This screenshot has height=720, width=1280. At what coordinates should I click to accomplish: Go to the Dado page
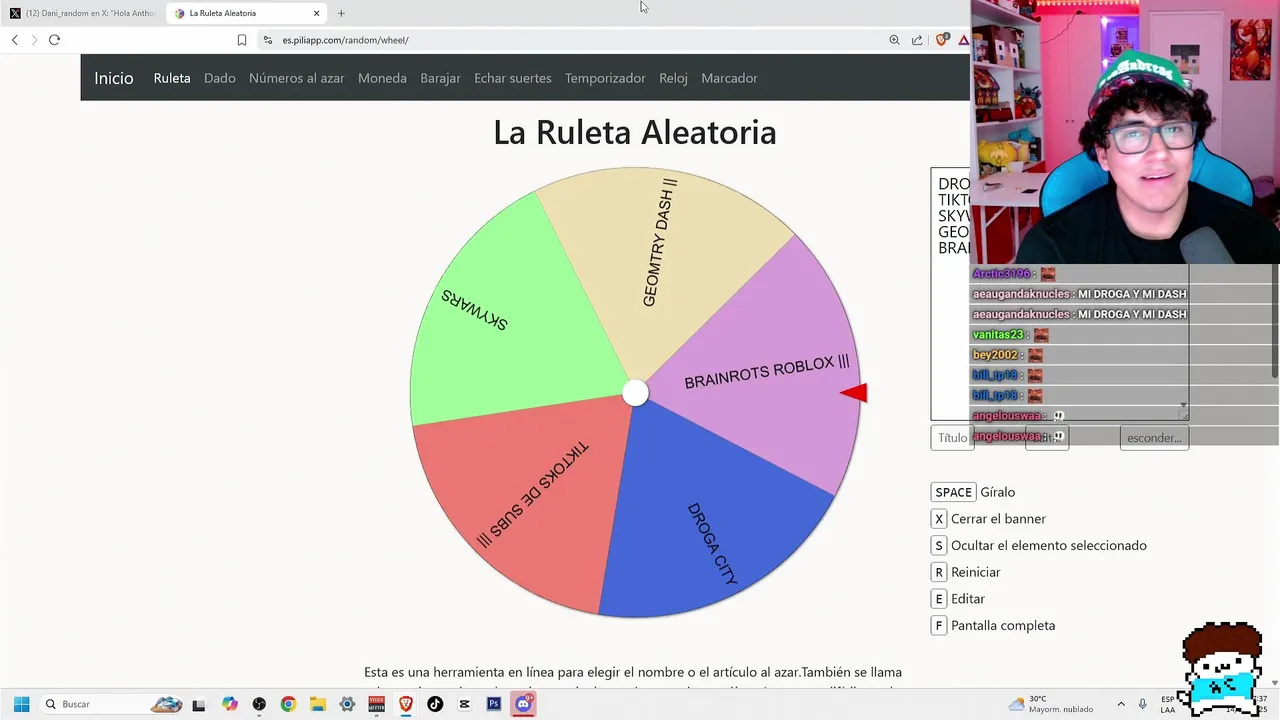click(220, 78)
